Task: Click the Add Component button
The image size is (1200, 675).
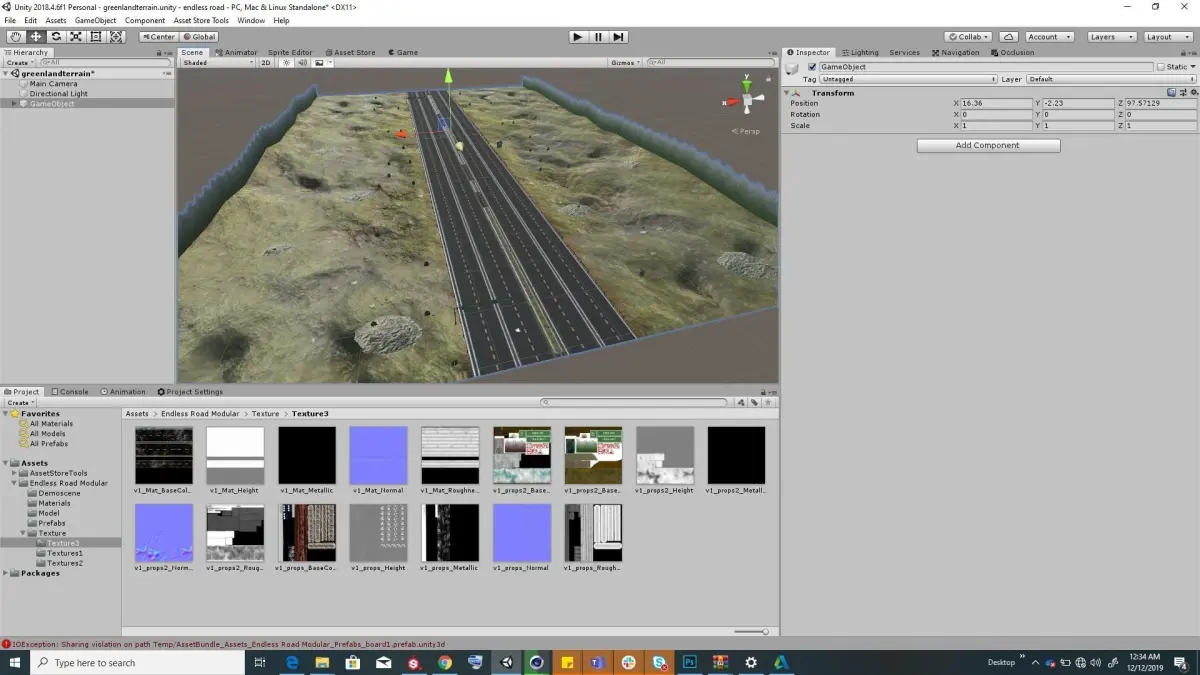Action: tap(988, 145)
